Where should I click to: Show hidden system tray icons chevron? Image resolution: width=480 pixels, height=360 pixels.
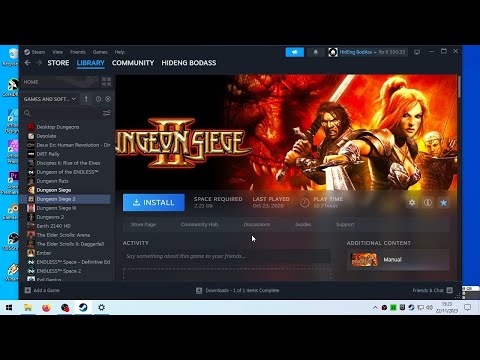[x=375, y=307]
